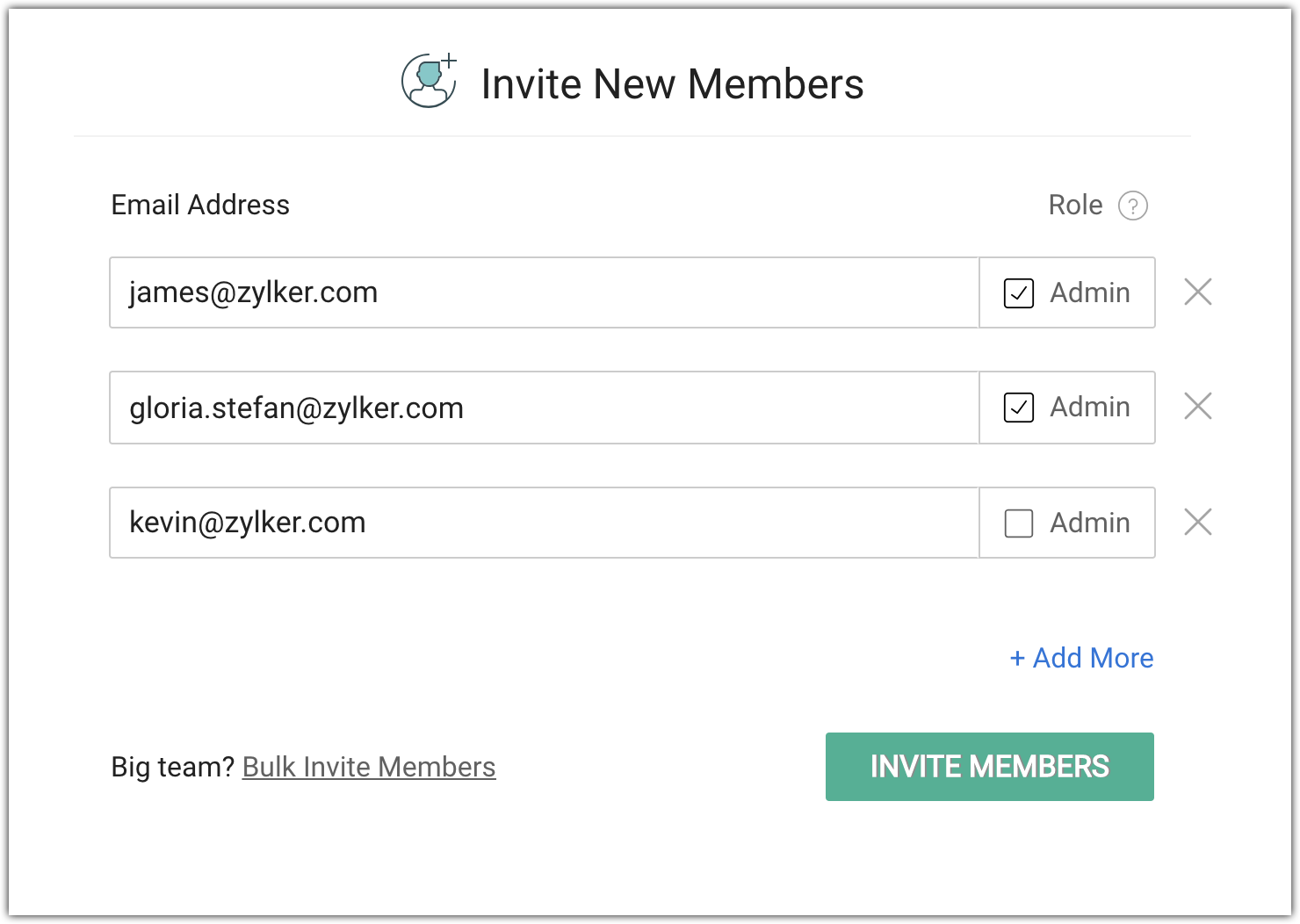Screen dimensions: 1300x924
Task: Select the kevin@zylker.com email input
Action: 544,523
